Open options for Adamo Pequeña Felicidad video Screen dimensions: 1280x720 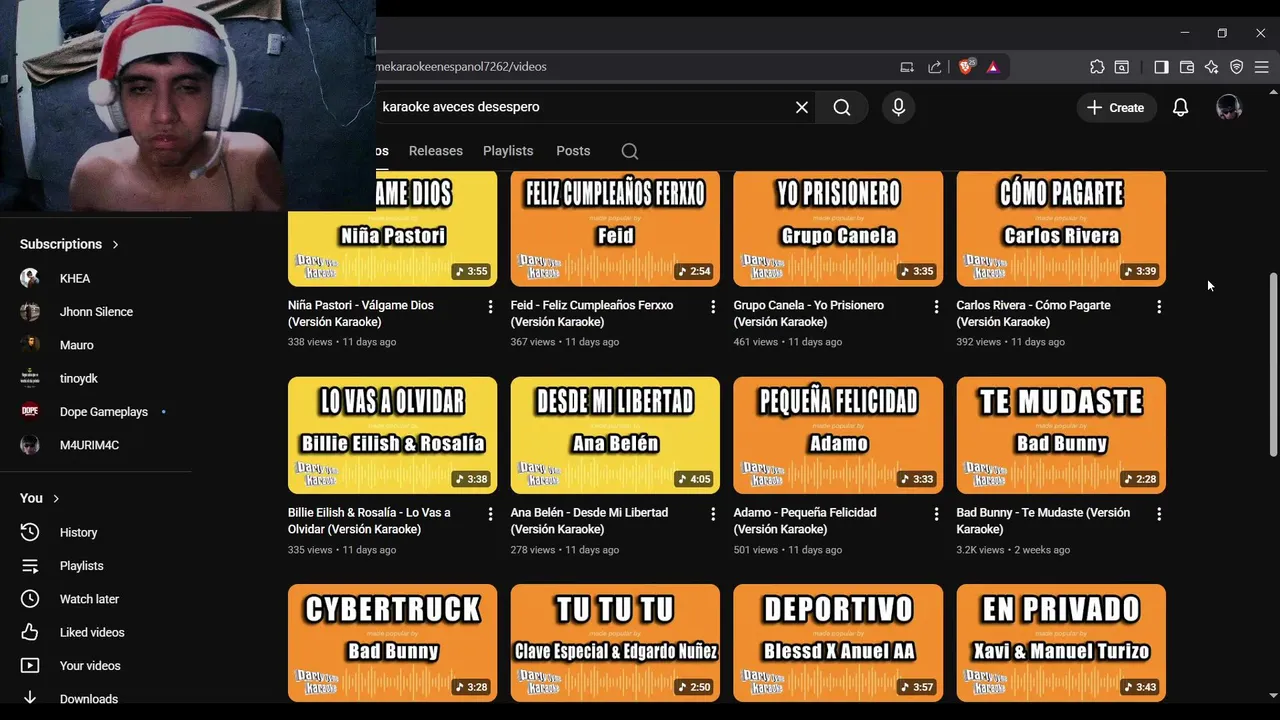tap(936, 514)
